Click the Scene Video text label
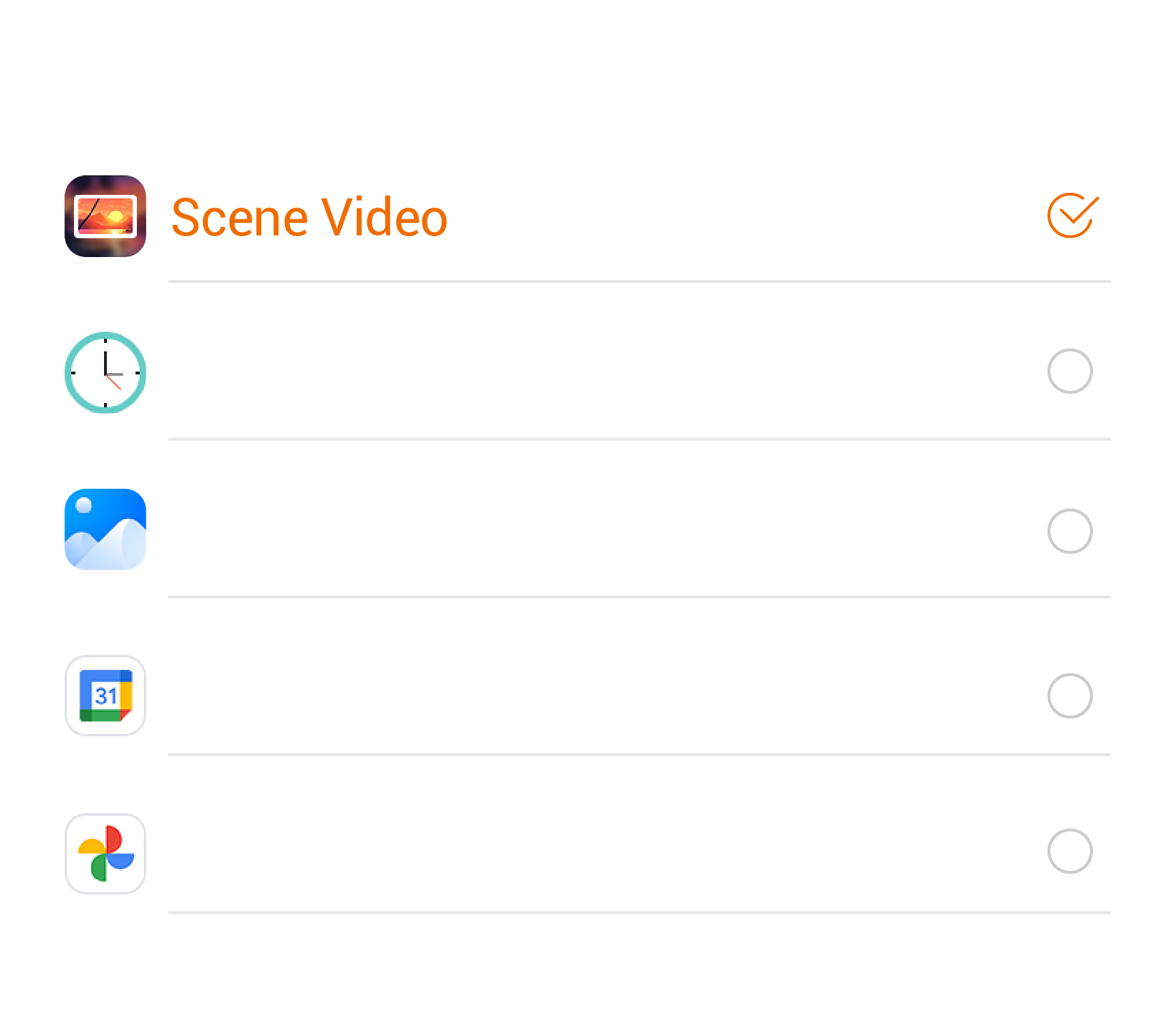The image size is (1176, 1024). (309, 217)
